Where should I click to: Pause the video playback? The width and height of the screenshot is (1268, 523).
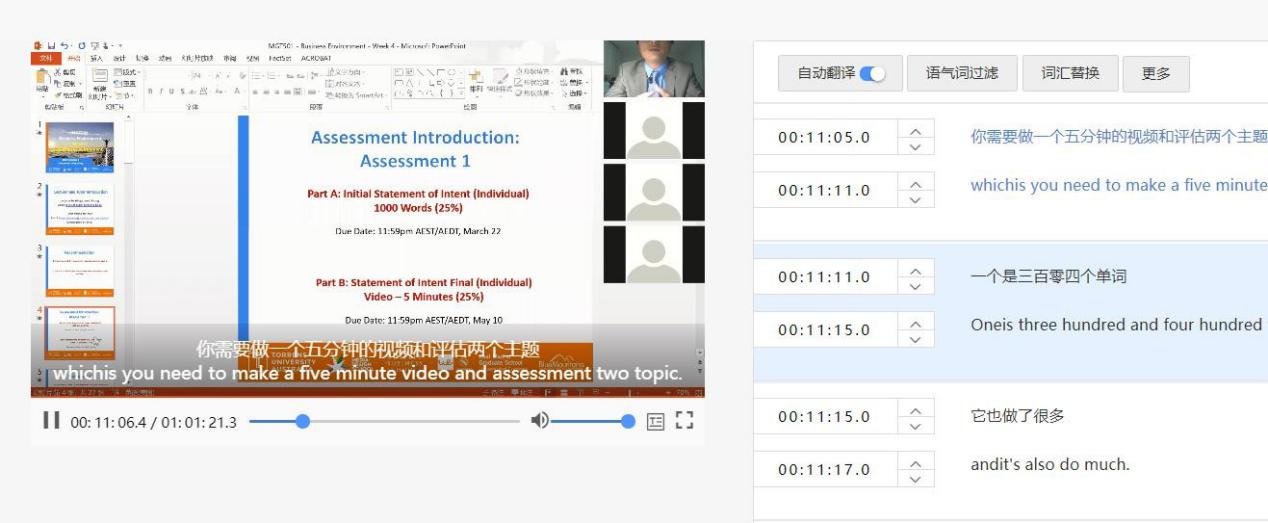click(51, 421)
